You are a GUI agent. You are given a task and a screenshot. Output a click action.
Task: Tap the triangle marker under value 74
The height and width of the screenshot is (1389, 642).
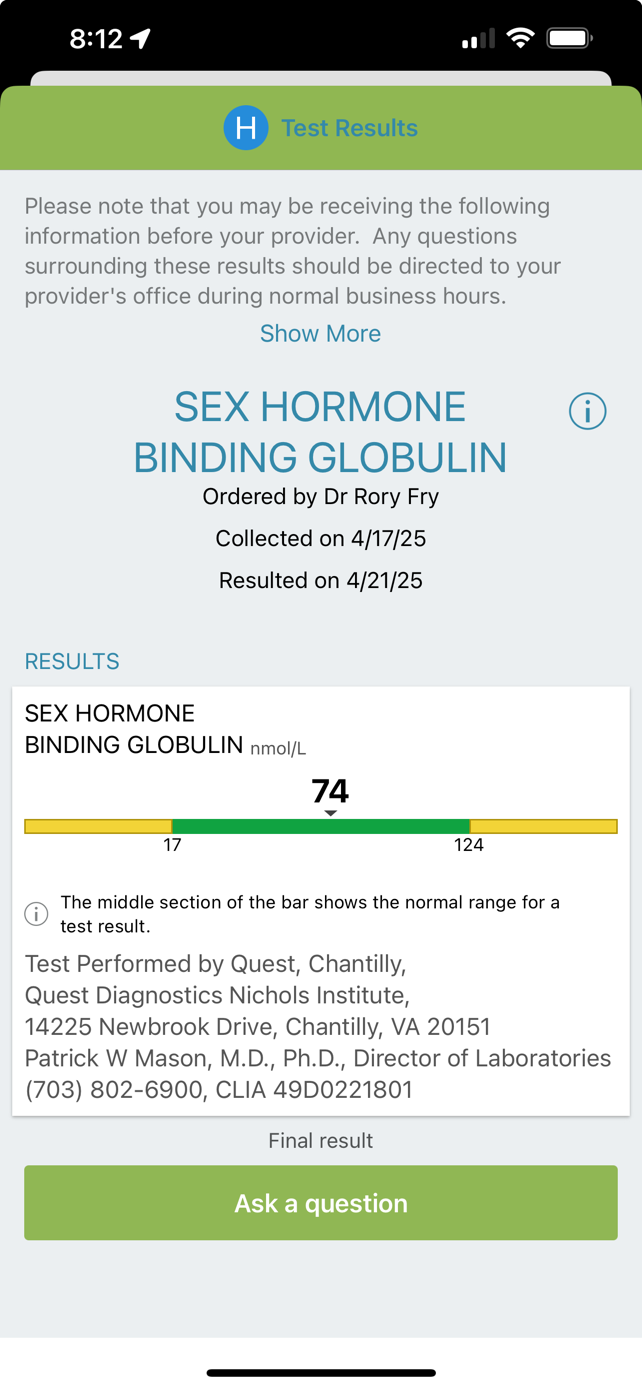click(330, 813)
